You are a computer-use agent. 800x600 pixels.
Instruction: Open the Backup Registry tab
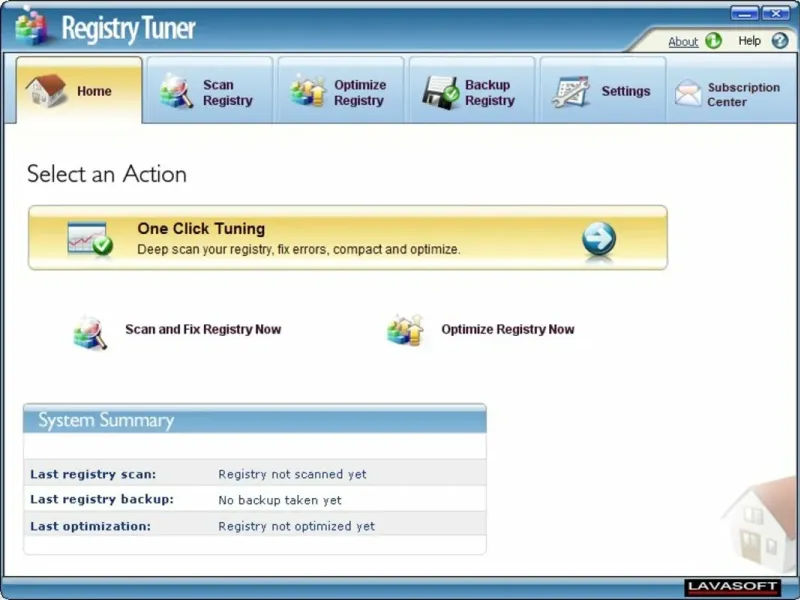click(x=472, y=90)
